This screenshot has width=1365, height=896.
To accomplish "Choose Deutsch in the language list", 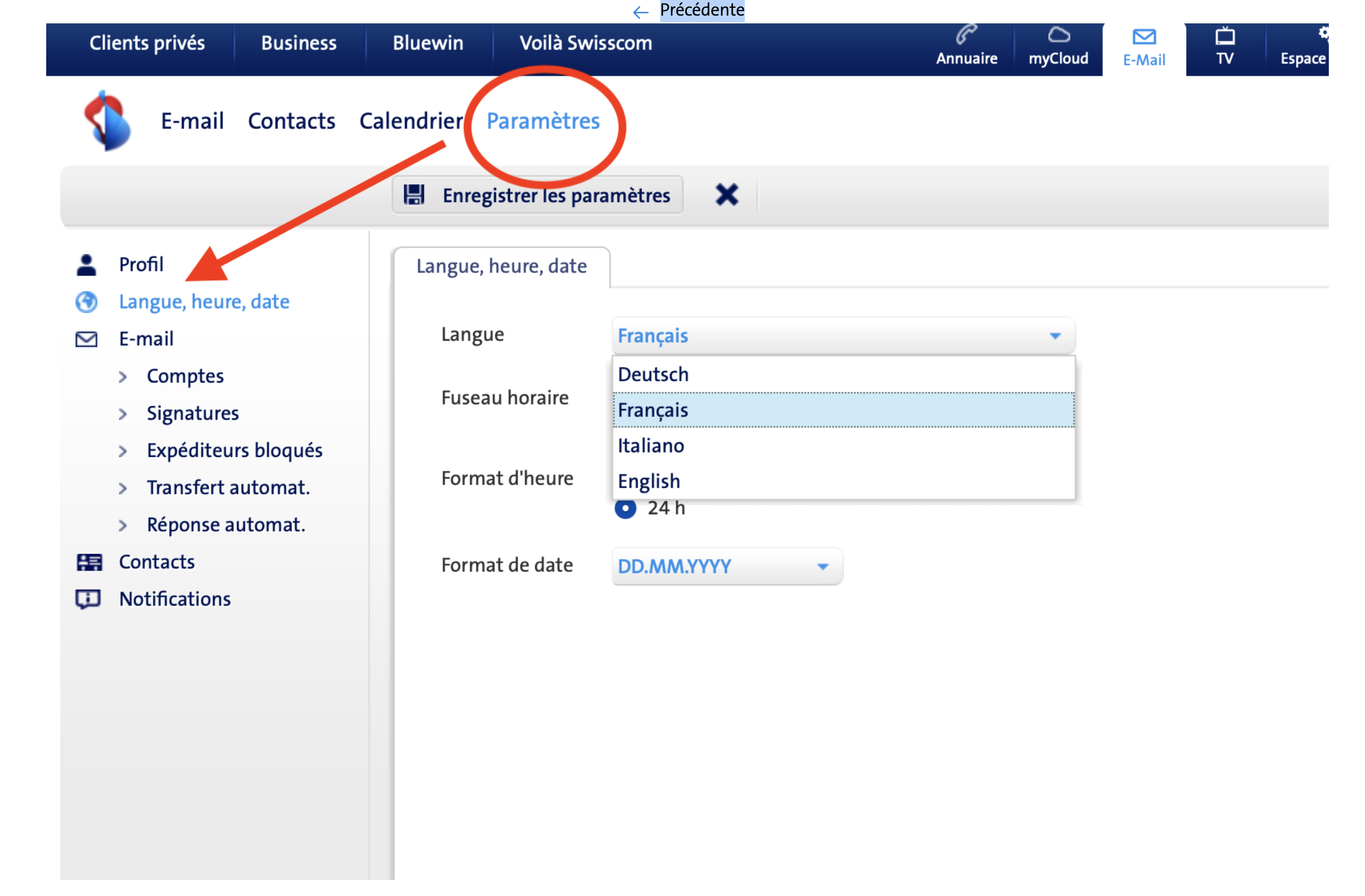I will 652,375.
